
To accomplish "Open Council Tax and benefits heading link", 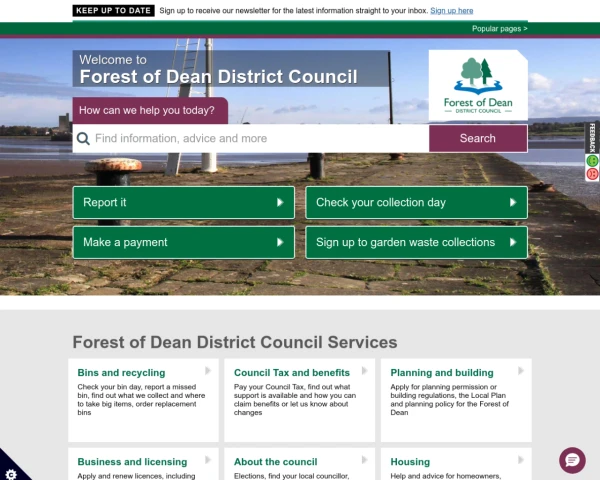I will (x=292, y=372).
